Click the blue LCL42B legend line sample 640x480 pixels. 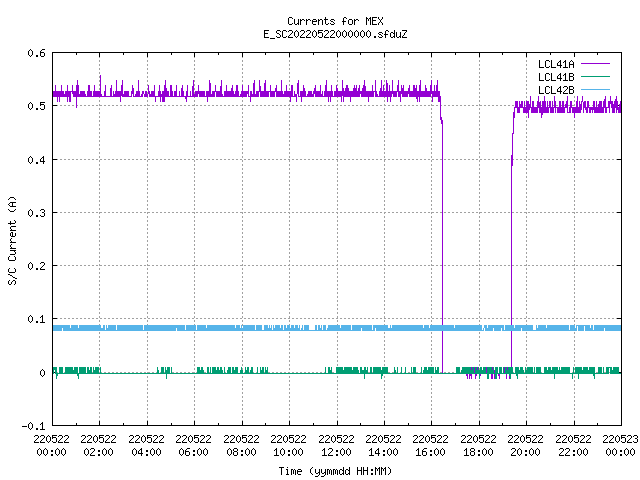[595, 89]
